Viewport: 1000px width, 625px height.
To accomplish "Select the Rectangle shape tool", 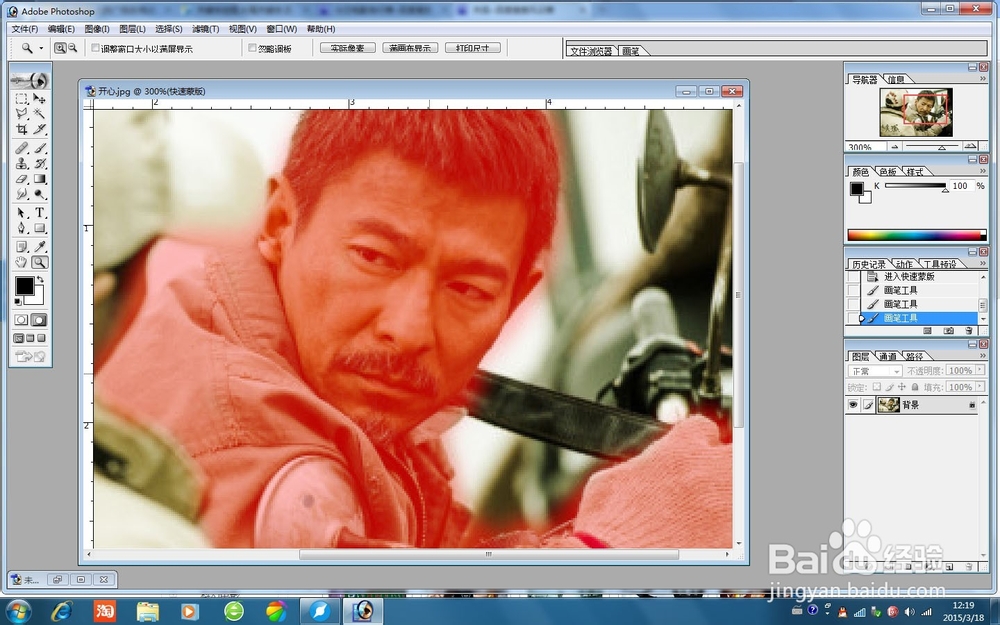I will (x=40, y=228).
